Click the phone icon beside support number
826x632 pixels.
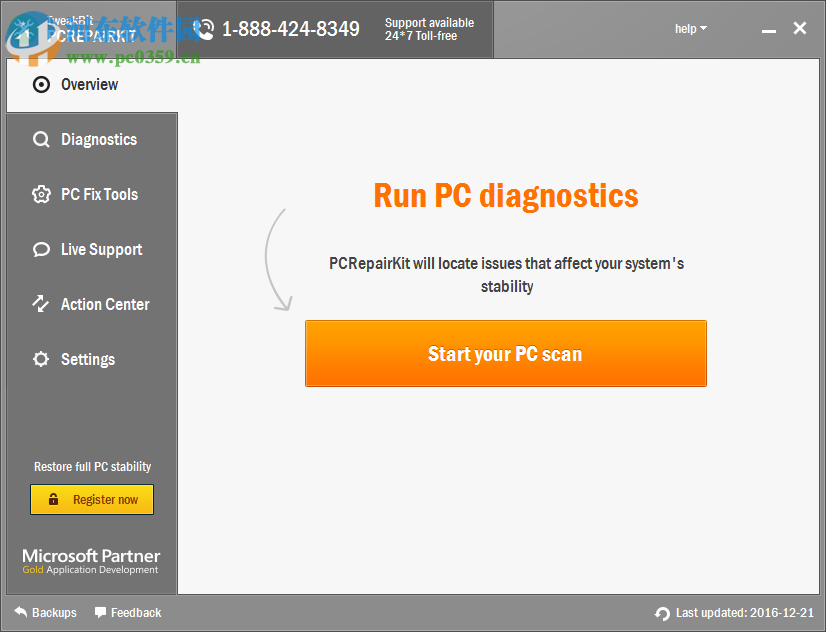point(205,29)
